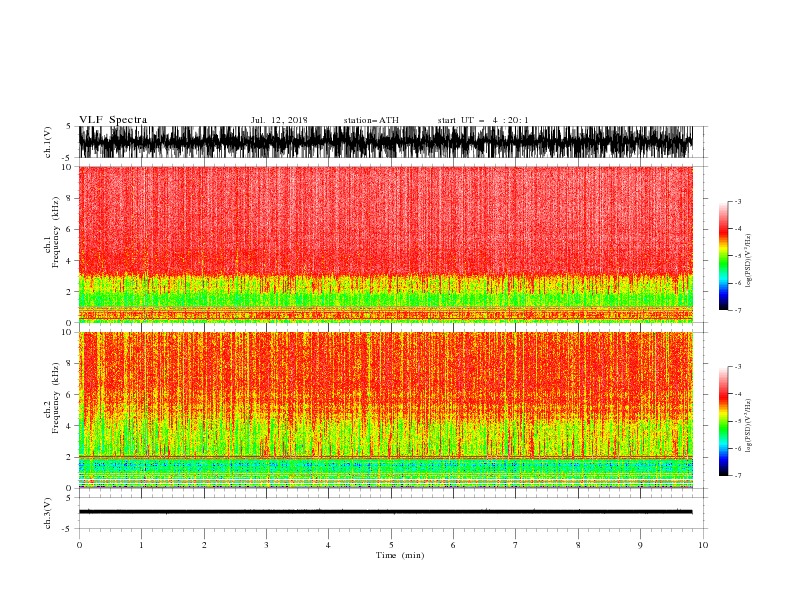Select the date "Jul. 12, 2018"
Viewport: 792px width, 612px height.
pyautogui.click(x=279, y=120)
